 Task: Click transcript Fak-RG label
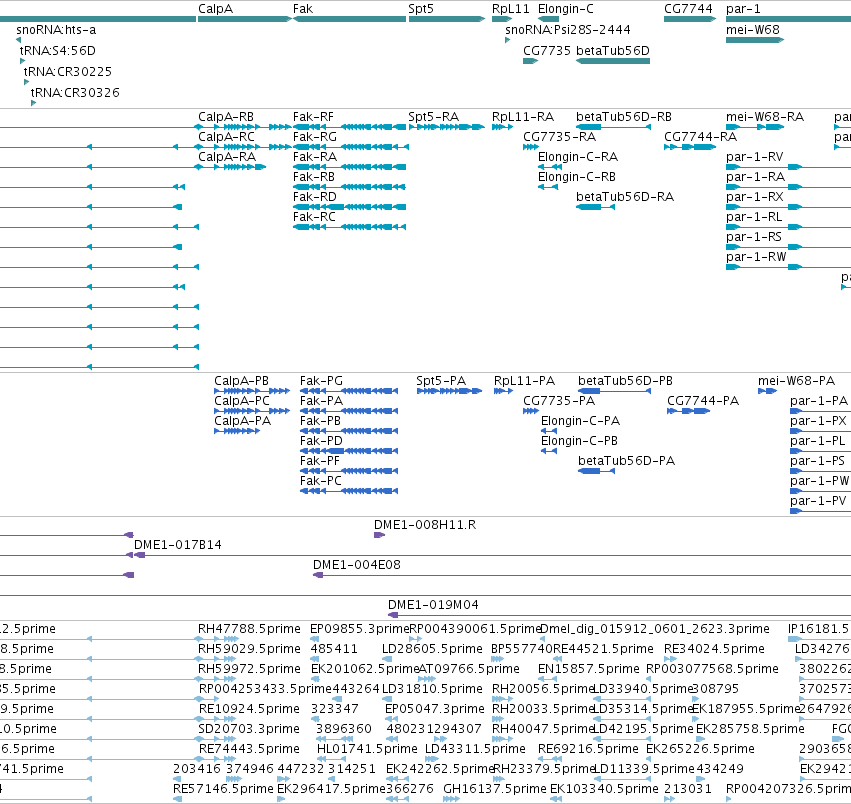click(x=315, y=137)
